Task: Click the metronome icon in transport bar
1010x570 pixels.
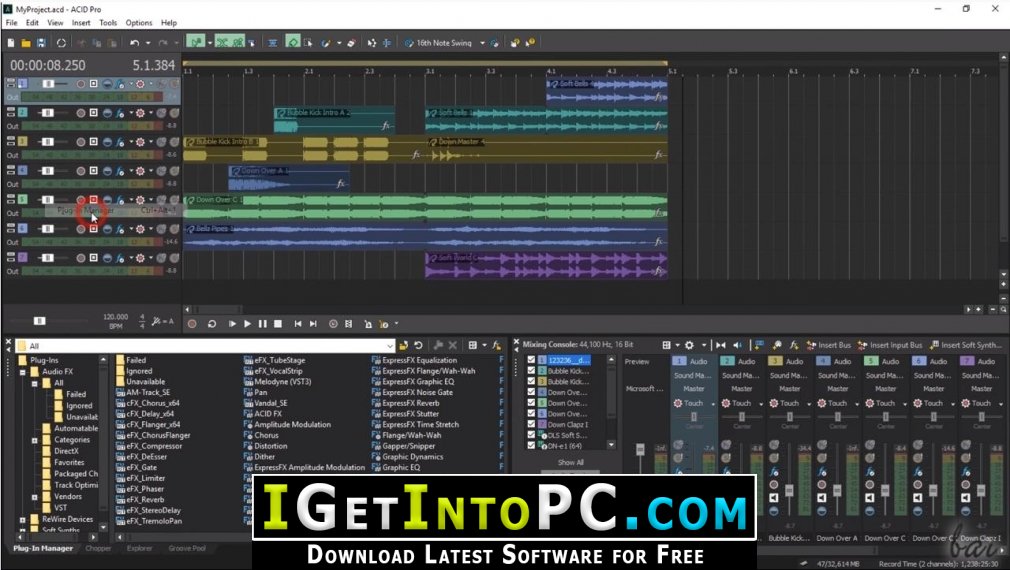Action: pyautogui.click(x=368, y=324)
